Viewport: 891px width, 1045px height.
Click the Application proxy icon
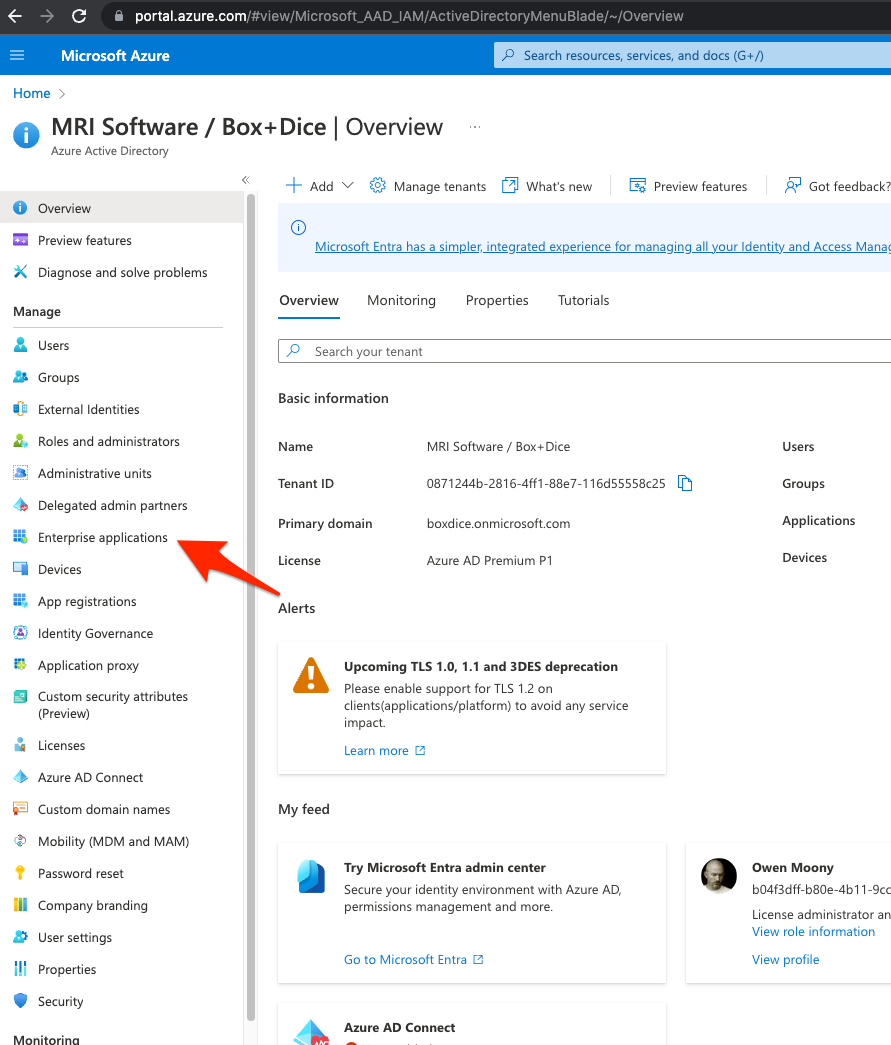coord(21,664)
